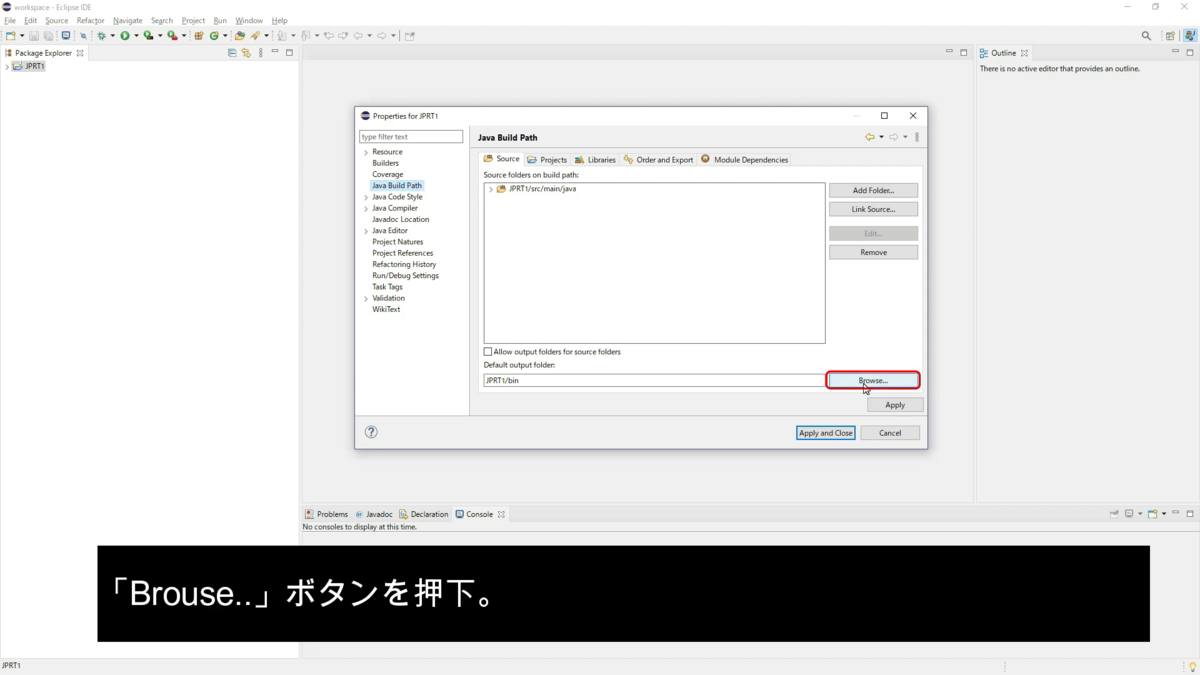Image resolution: width=1200 pixels, height=675 pixels.
Task: Open the Project menu
Action: click(x=193, y=20)
